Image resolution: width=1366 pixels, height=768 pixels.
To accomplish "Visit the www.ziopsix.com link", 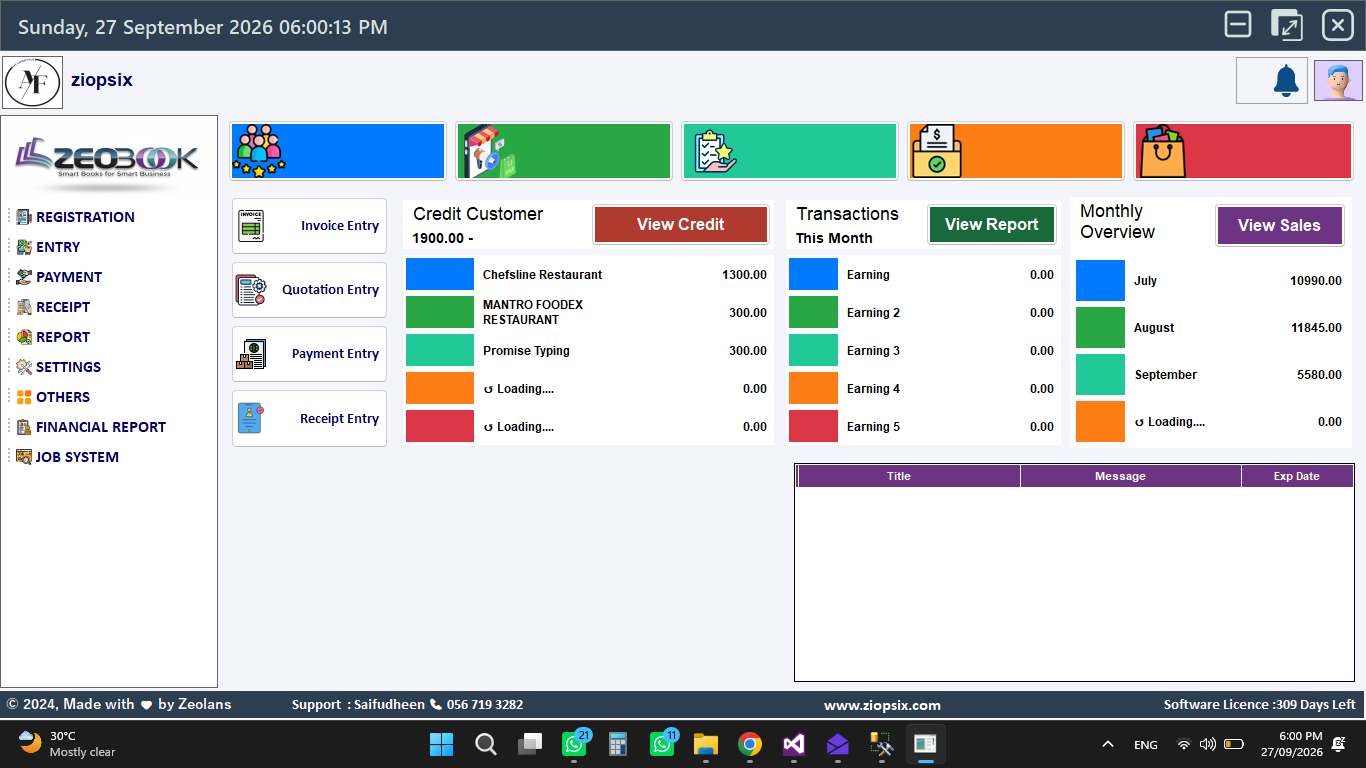I will (882, 705).
